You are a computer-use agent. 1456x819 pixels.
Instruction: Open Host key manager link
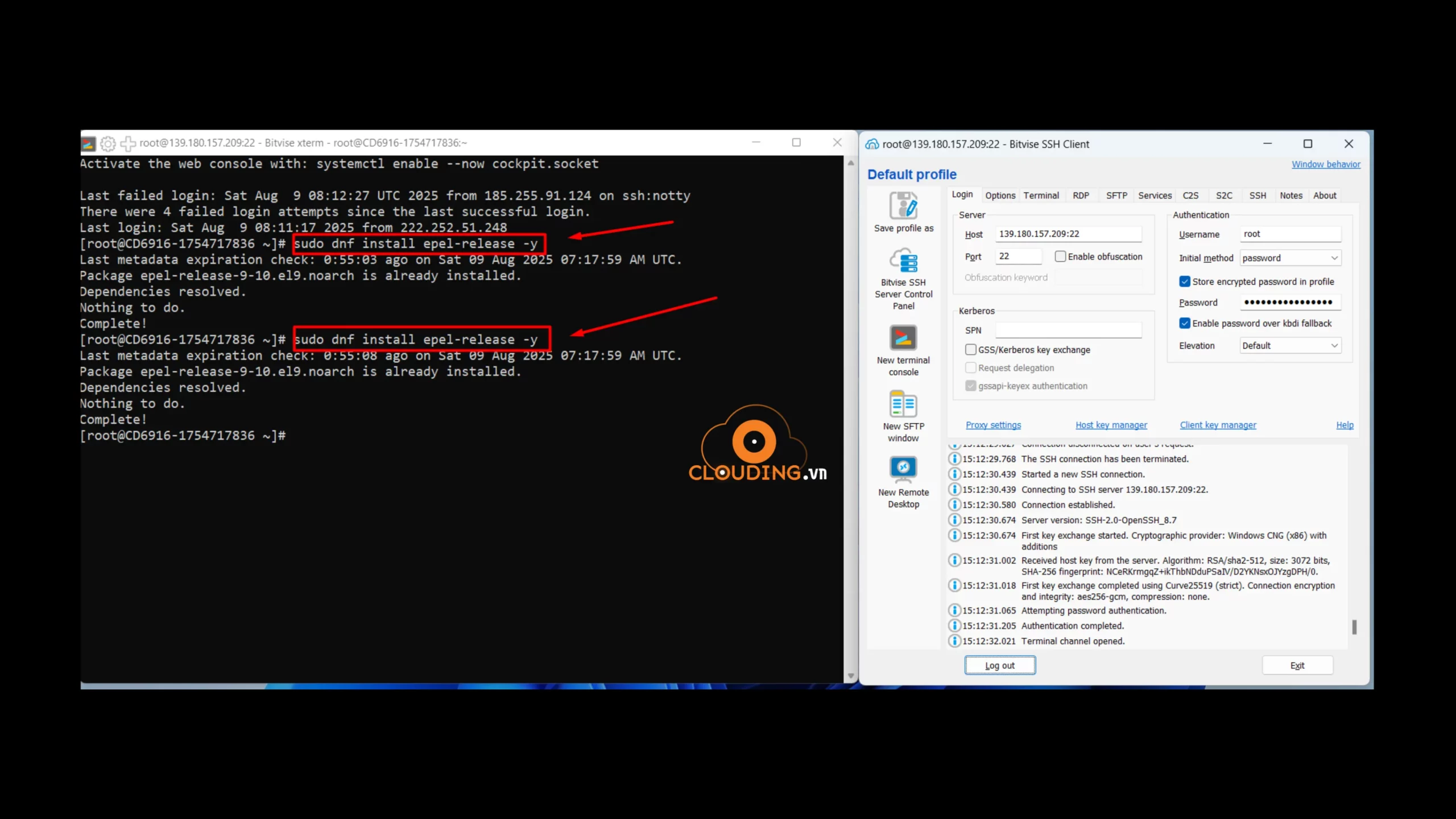[x=1111, y=425]
